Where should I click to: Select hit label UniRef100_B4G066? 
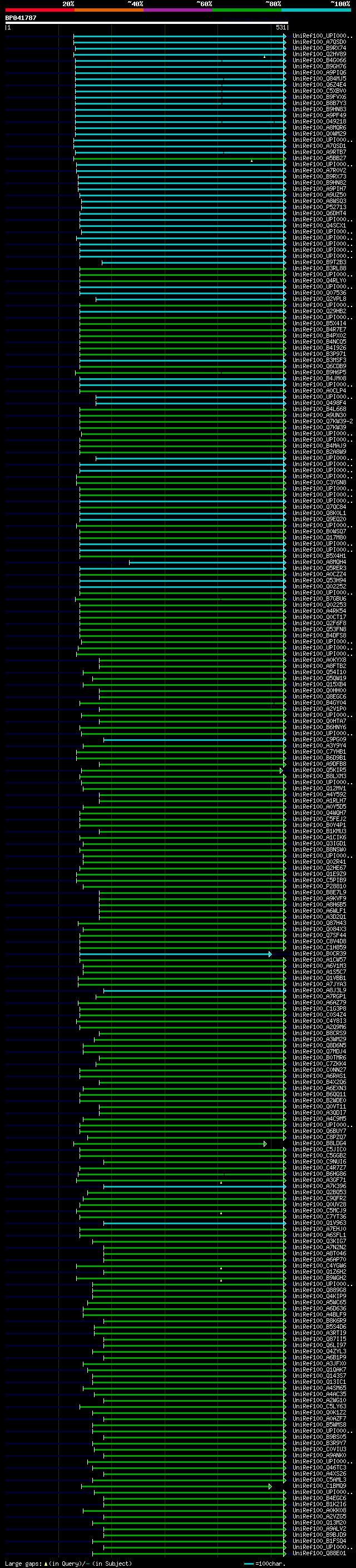tap(319, 61)
